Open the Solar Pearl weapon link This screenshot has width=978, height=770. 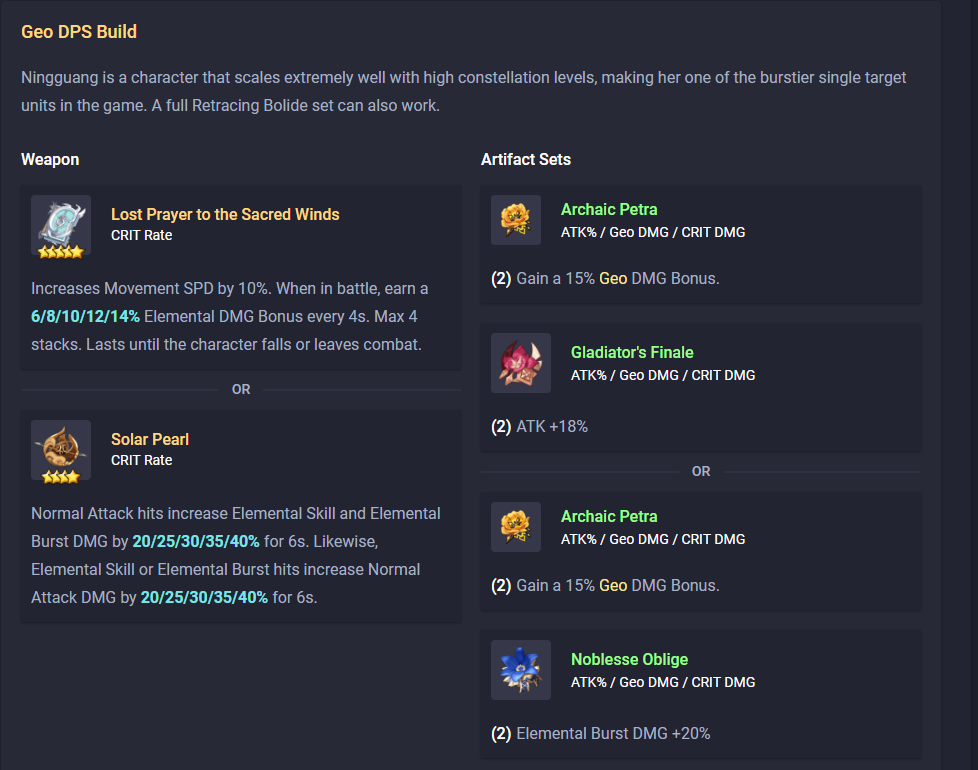150,439
